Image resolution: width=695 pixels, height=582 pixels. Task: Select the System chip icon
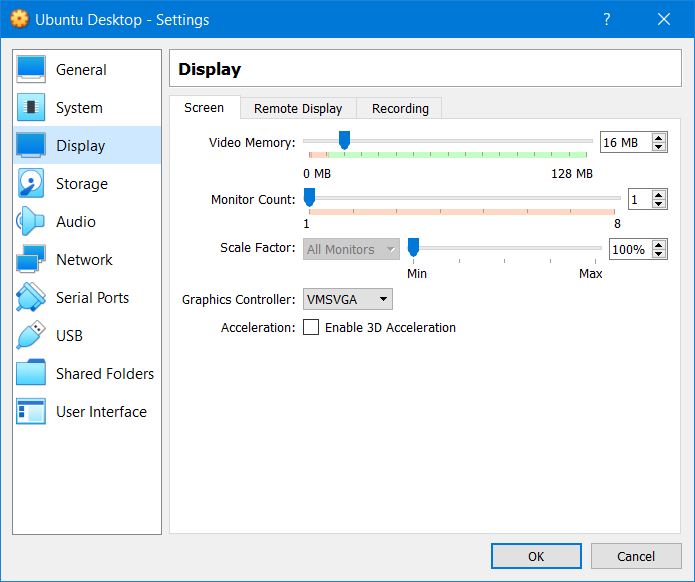[31, 108]
